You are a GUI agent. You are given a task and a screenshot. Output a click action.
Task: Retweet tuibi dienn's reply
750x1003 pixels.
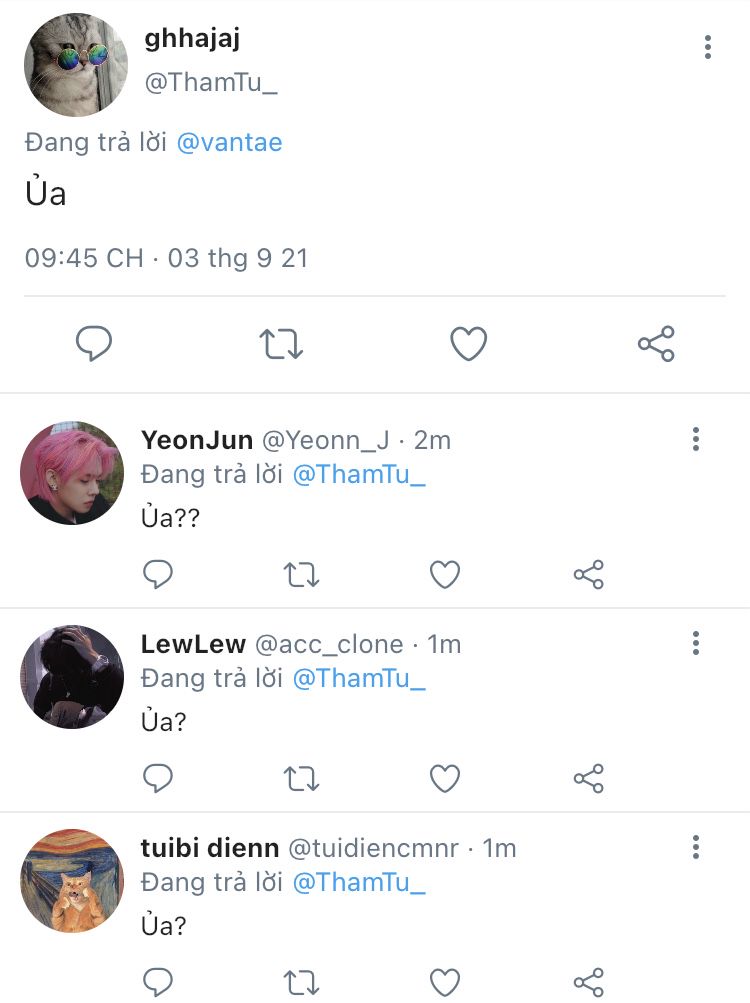301,983
